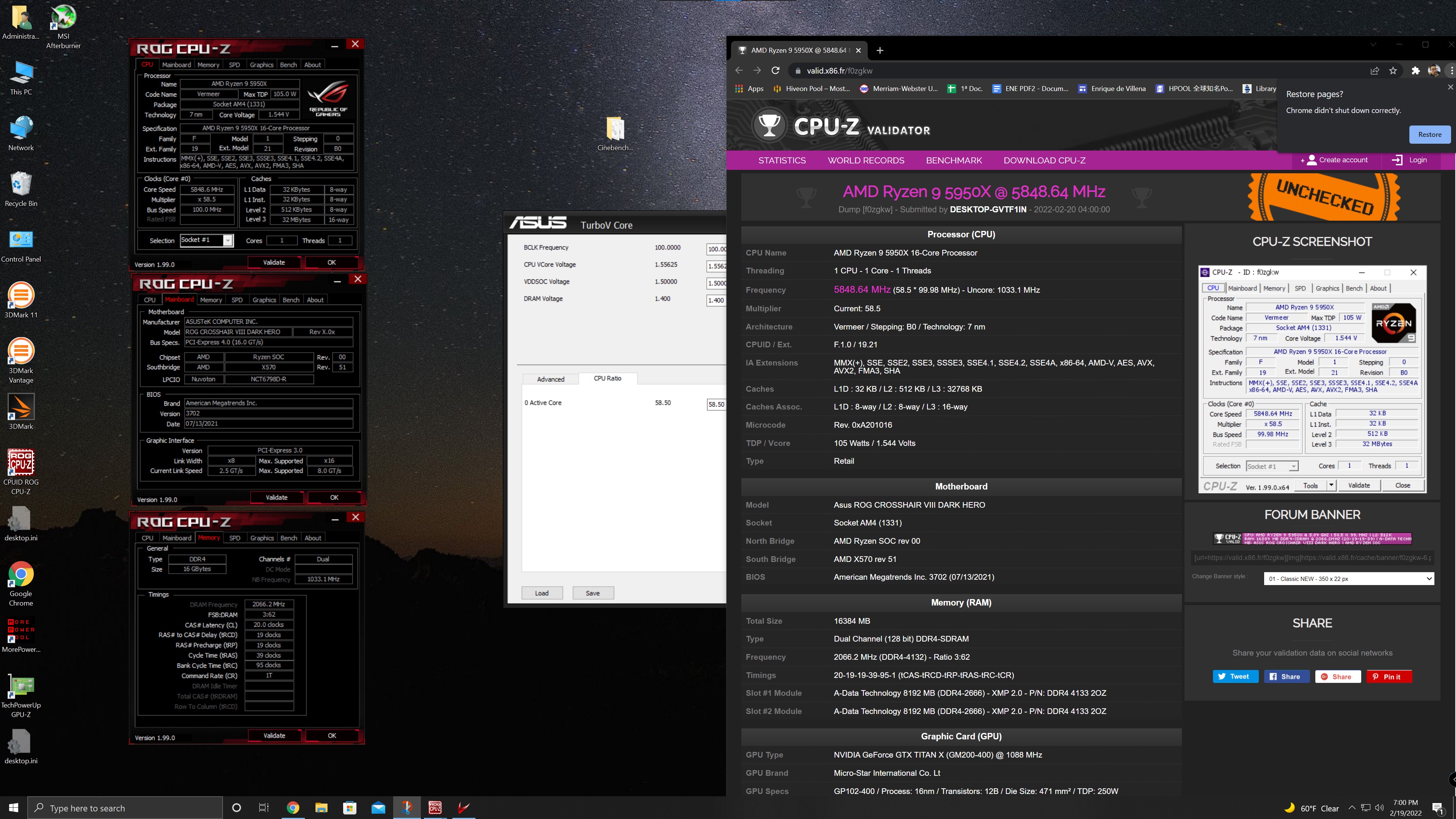Go back in Chrome browser
1456x819 pixels.
[739, 71]
